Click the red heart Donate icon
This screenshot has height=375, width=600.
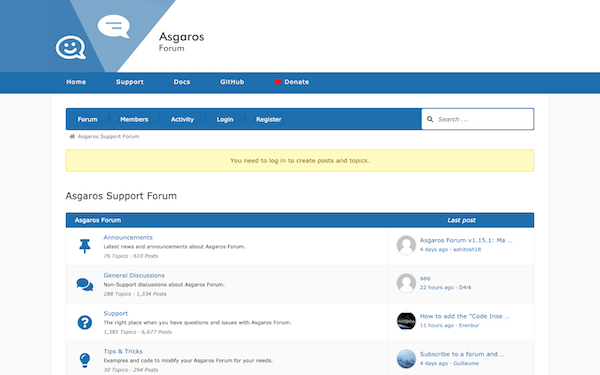[x=278, y=82]
